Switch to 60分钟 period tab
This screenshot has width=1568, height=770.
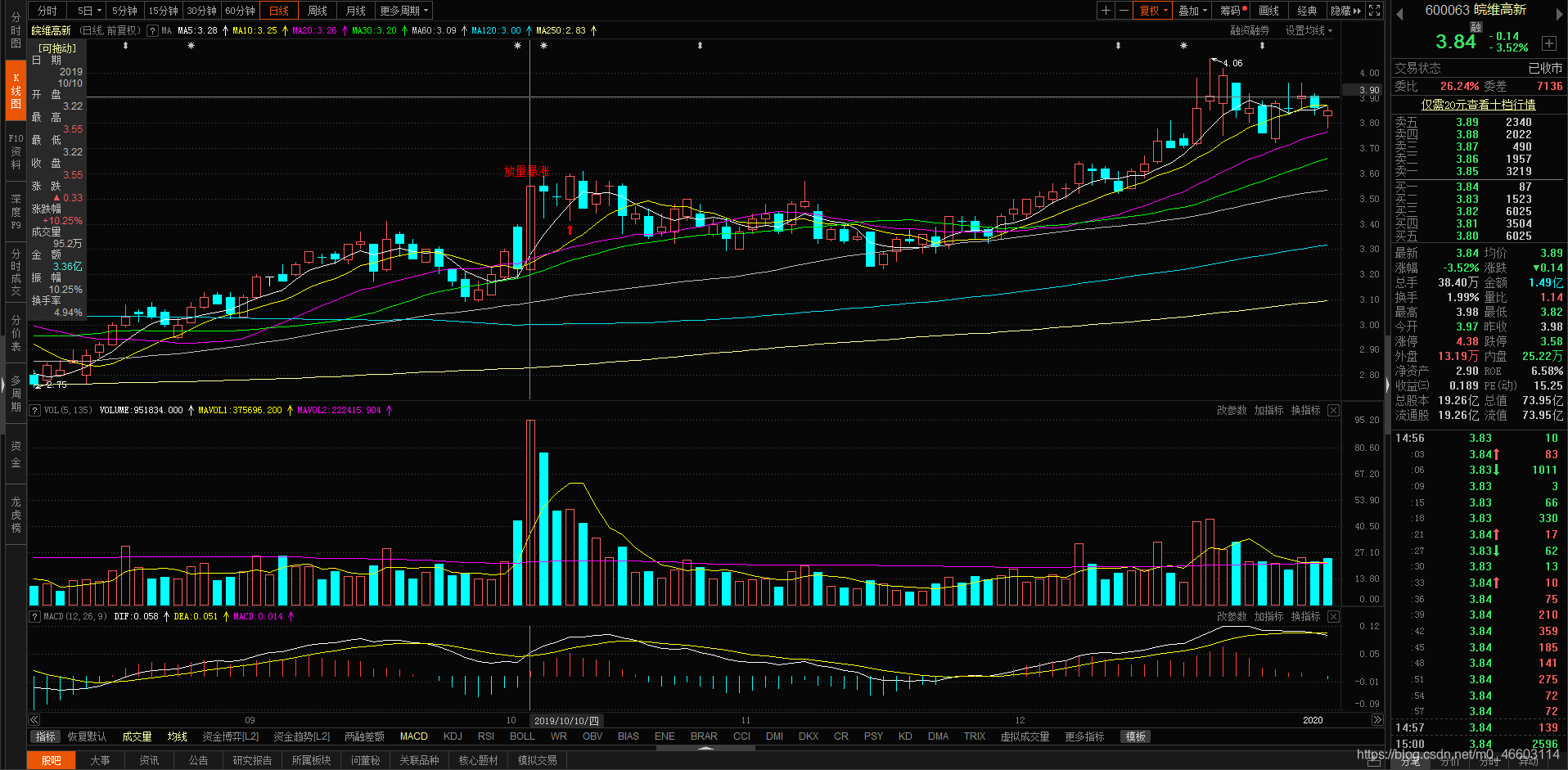pyautogui.click(x=240, y=11)
